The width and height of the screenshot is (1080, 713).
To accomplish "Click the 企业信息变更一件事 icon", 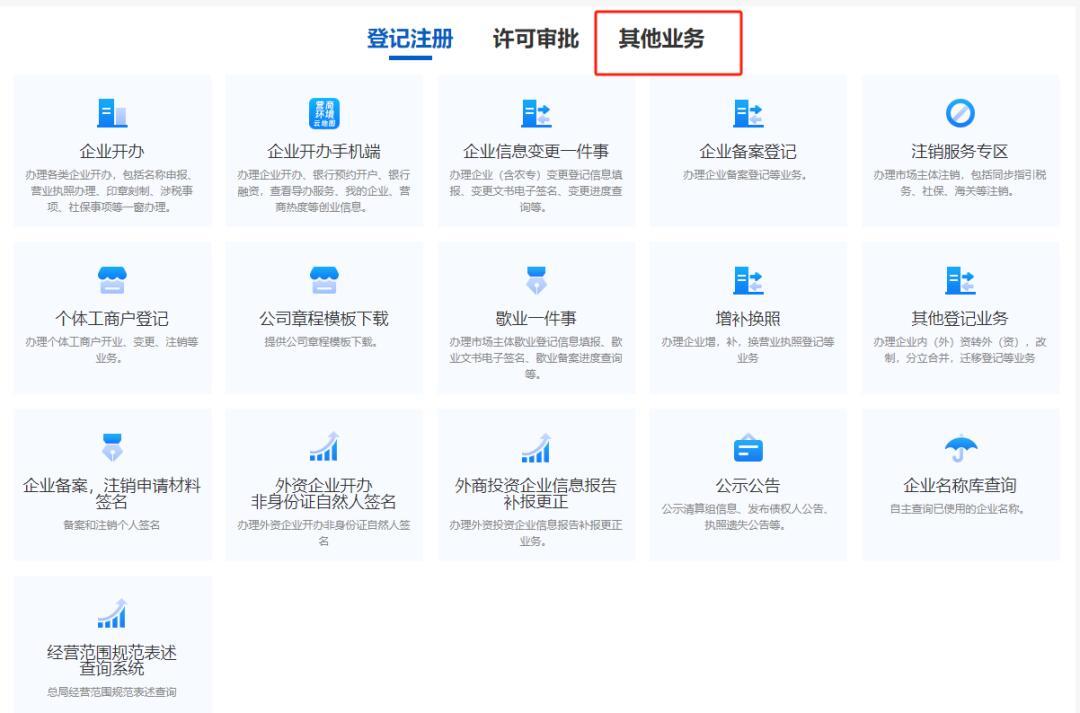I will click(537, 113).
